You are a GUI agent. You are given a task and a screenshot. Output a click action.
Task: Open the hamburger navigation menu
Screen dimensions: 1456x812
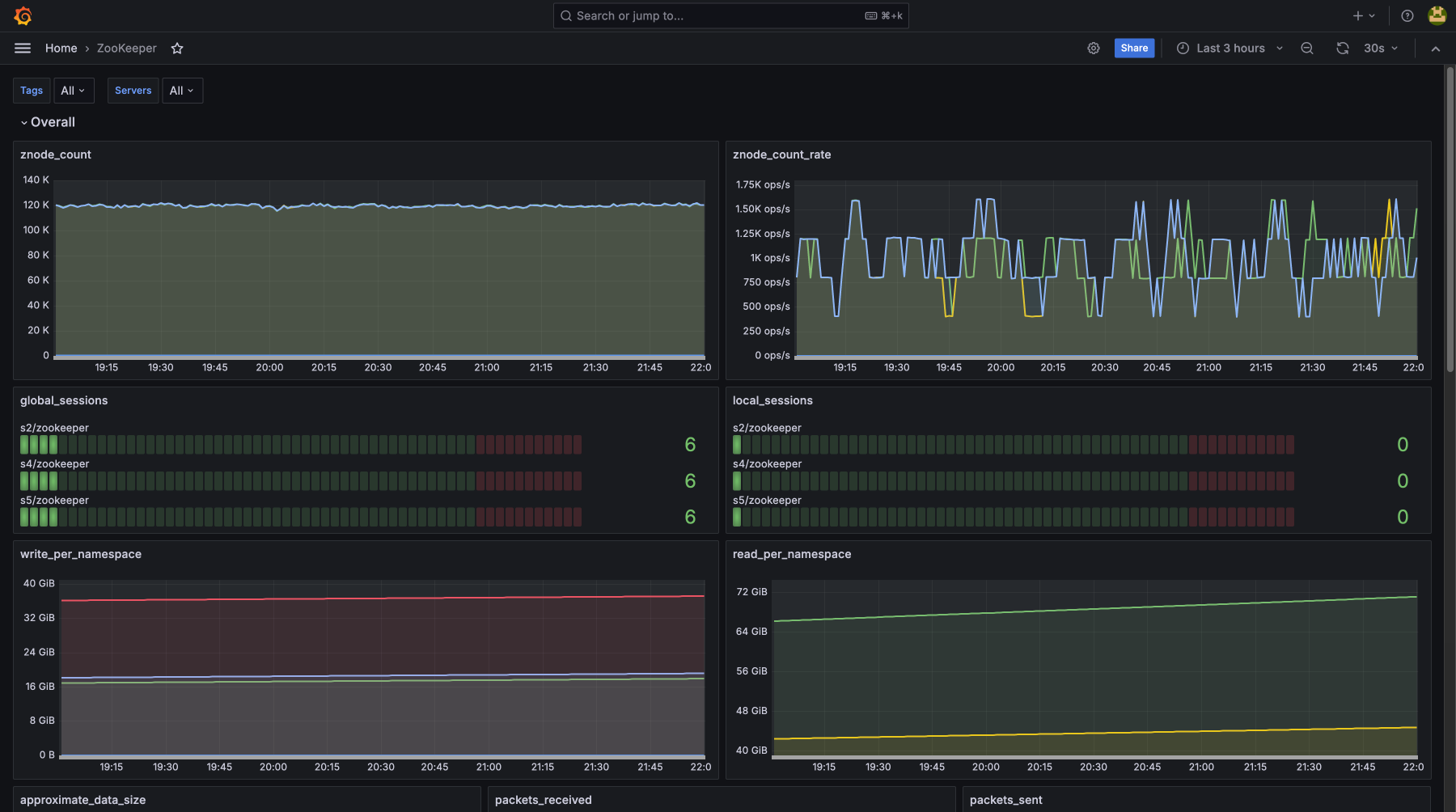23,49
